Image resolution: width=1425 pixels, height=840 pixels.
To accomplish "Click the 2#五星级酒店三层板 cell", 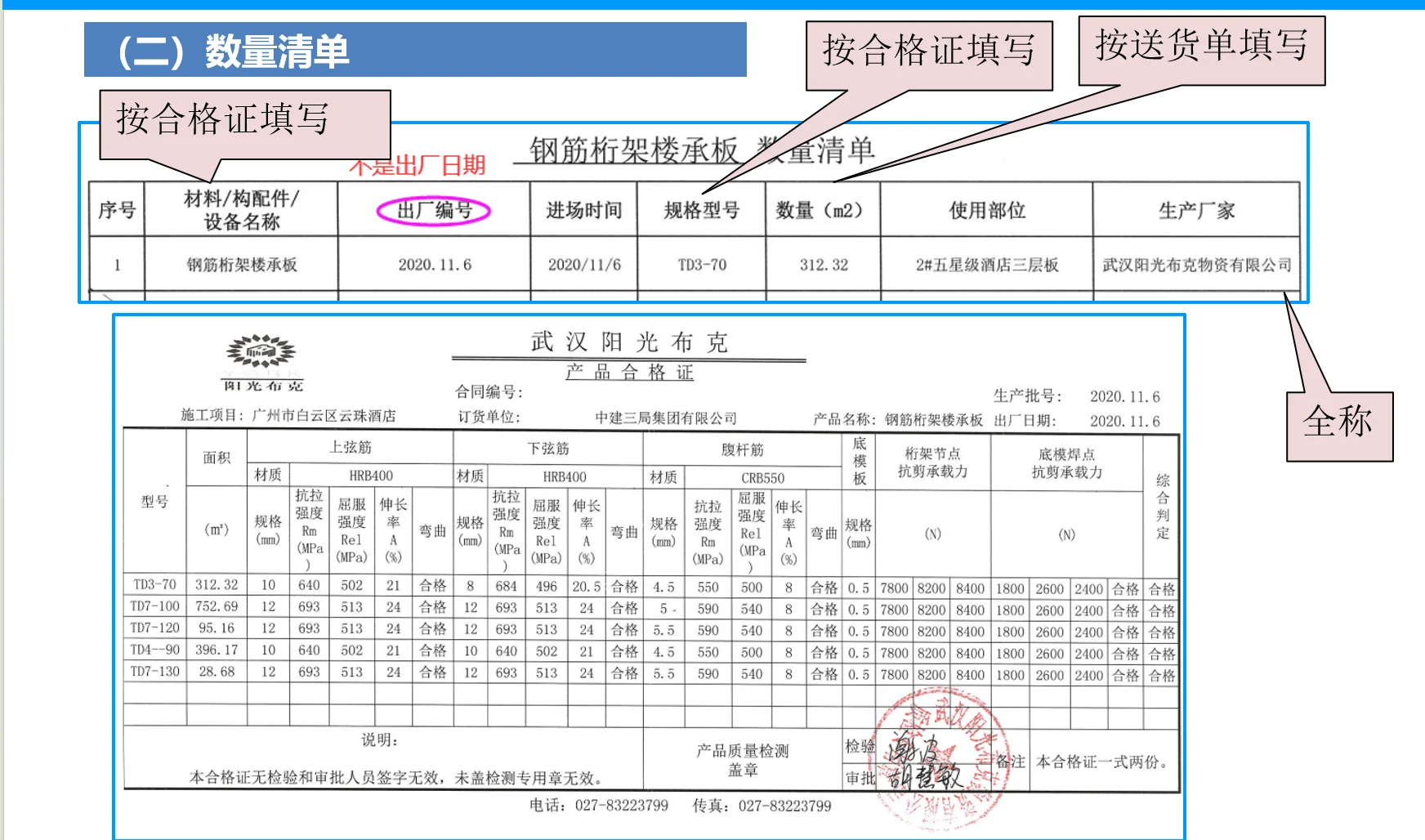I will [x=986, y=265].
